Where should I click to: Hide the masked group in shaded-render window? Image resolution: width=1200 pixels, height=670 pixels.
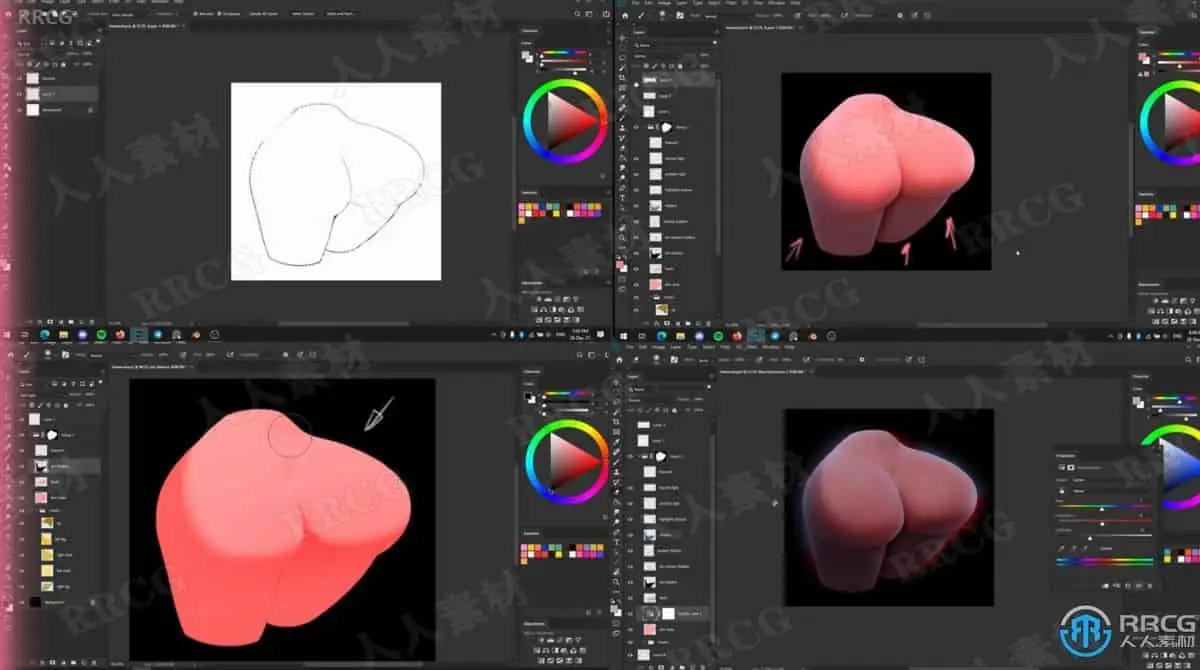636,127
